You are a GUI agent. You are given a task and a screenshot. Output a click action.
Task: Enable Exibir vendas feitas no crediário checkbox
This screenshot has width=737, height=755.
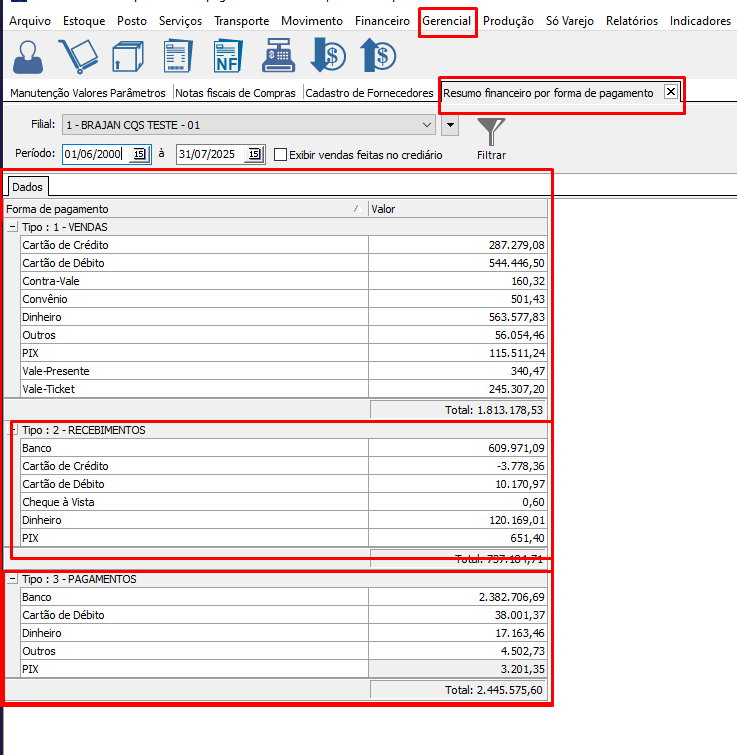[x=281, y=155]
